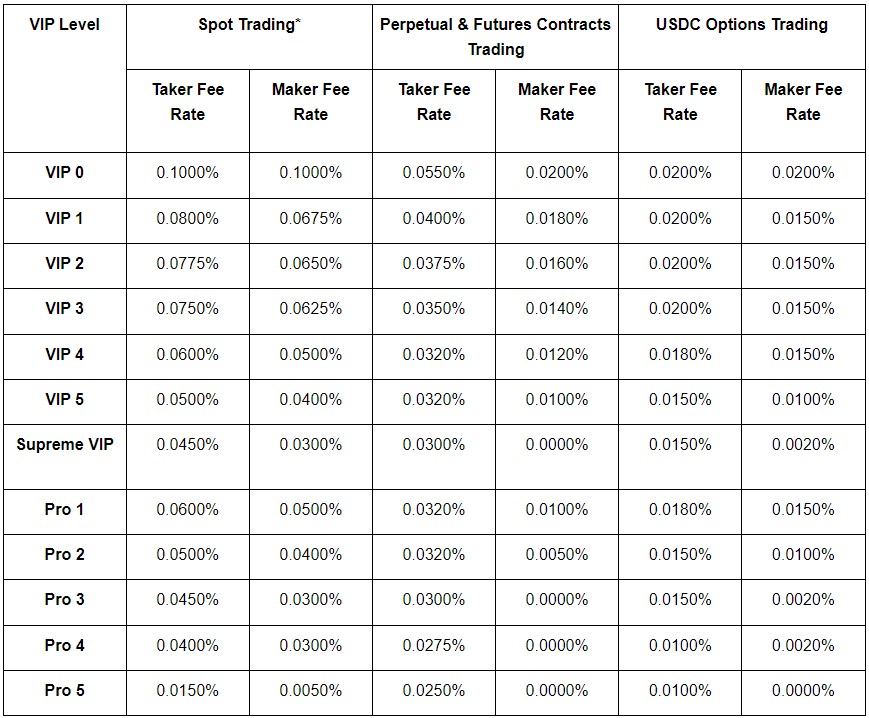Select Pro 2 futures maker fee 0.0050%

[556, 554]
